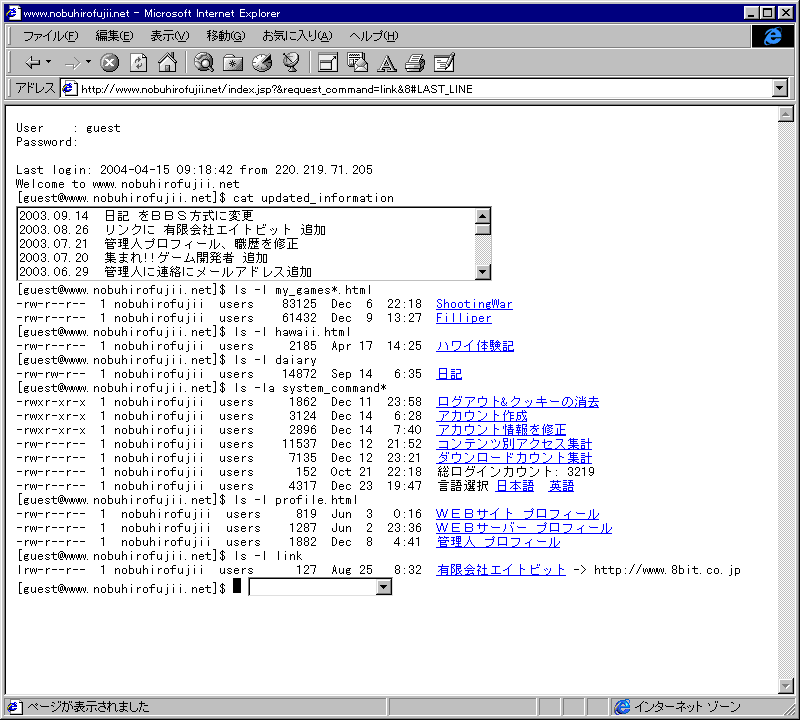Expand the address bar dropdown arrow
The width and height of the screenshot is (800, 720).
point(780,89)
